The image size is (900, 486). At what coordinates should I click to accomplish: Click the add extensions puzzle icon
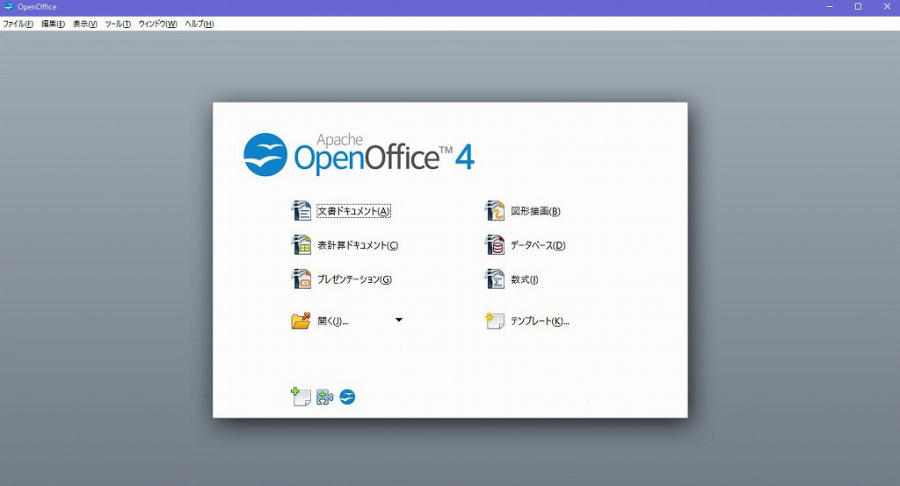pos(324,397)
